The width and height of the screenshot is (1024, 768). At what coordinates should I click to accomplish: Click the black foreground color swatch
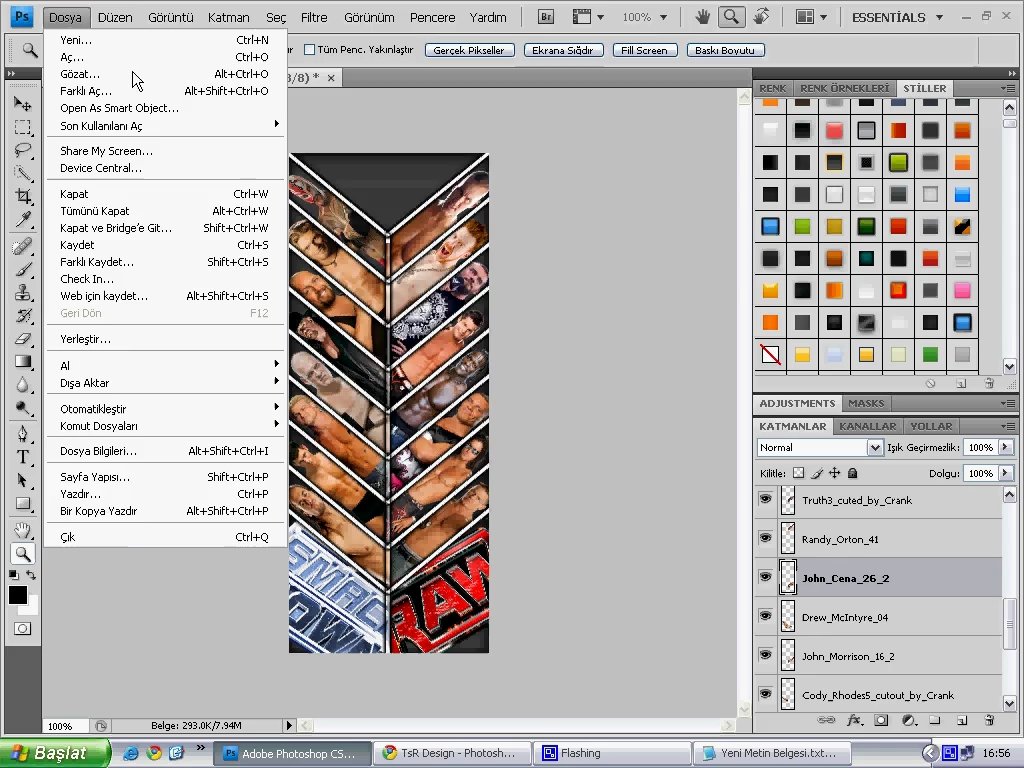click(x=18, y=594)
